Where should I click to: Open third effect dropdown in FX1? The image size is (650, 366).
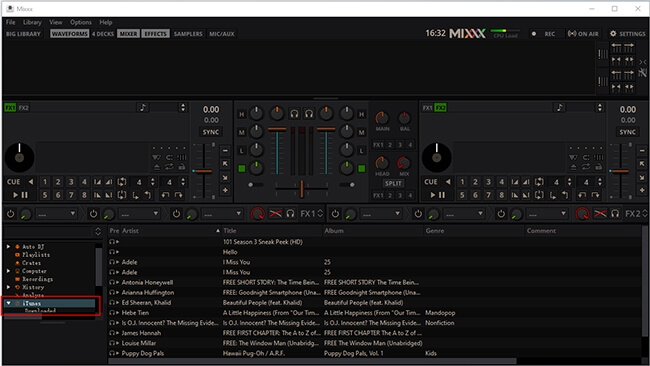point(222,214)
